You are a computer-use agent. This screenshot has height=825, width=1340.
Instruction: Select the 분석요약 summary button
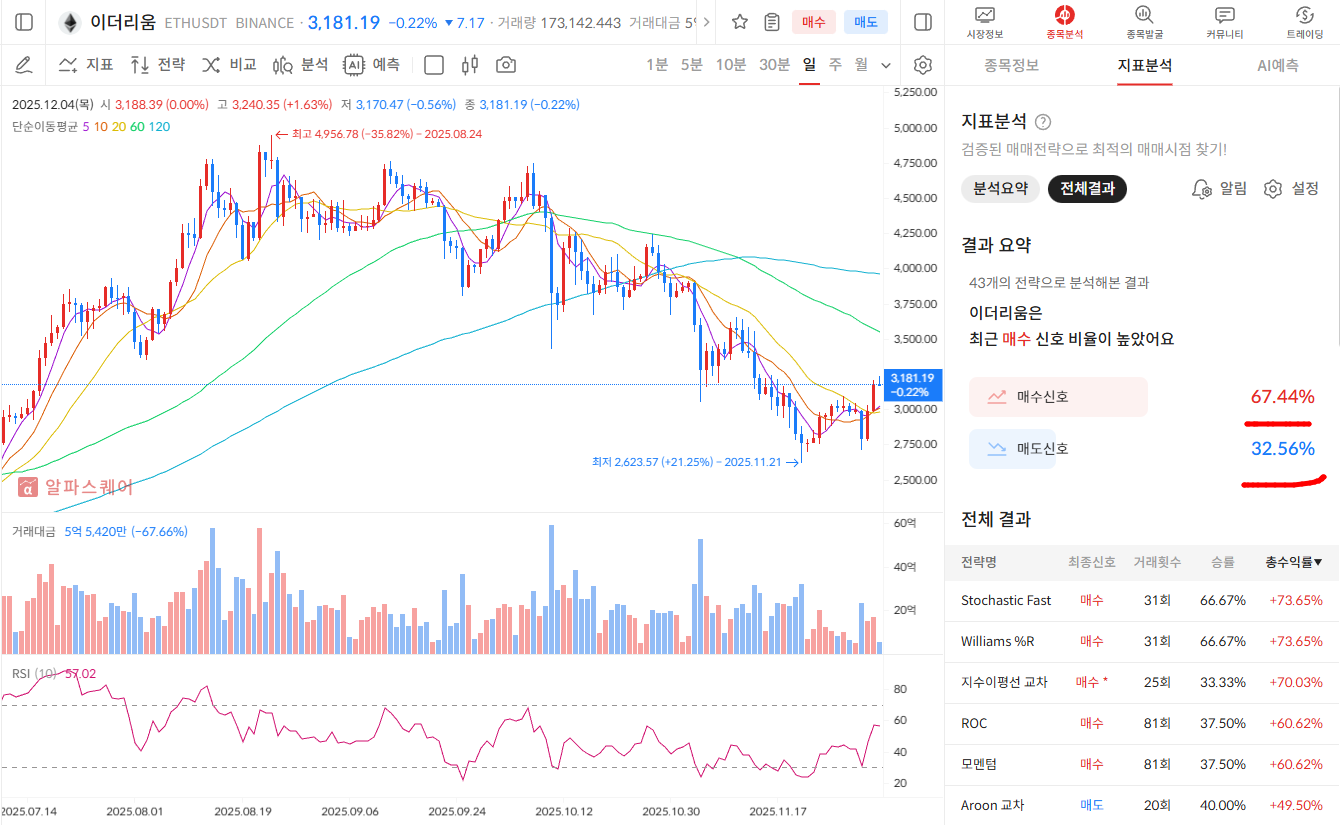point(1000,189)
